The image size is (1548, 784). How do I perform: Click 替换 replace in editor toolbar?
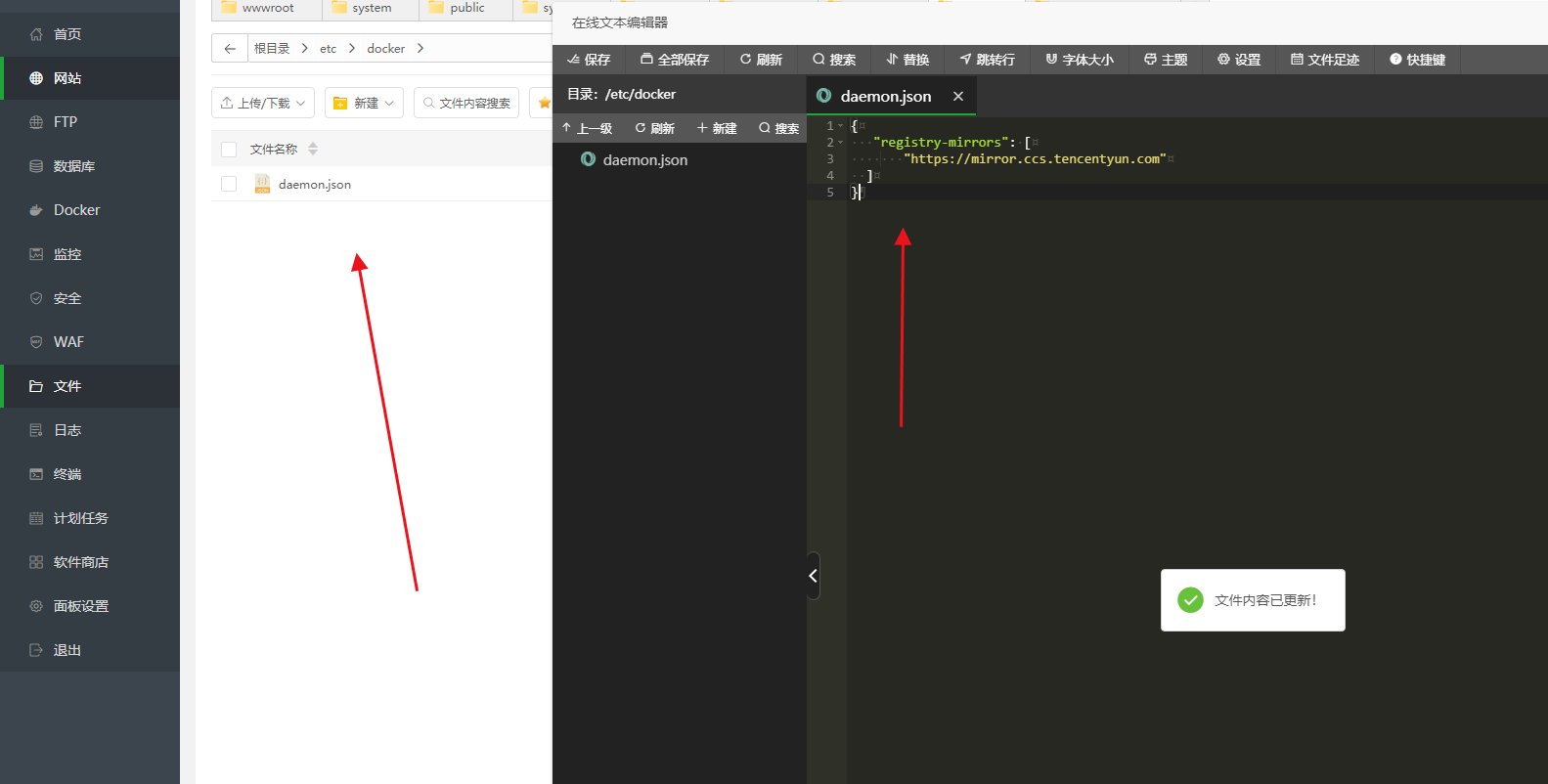(907, 60)
